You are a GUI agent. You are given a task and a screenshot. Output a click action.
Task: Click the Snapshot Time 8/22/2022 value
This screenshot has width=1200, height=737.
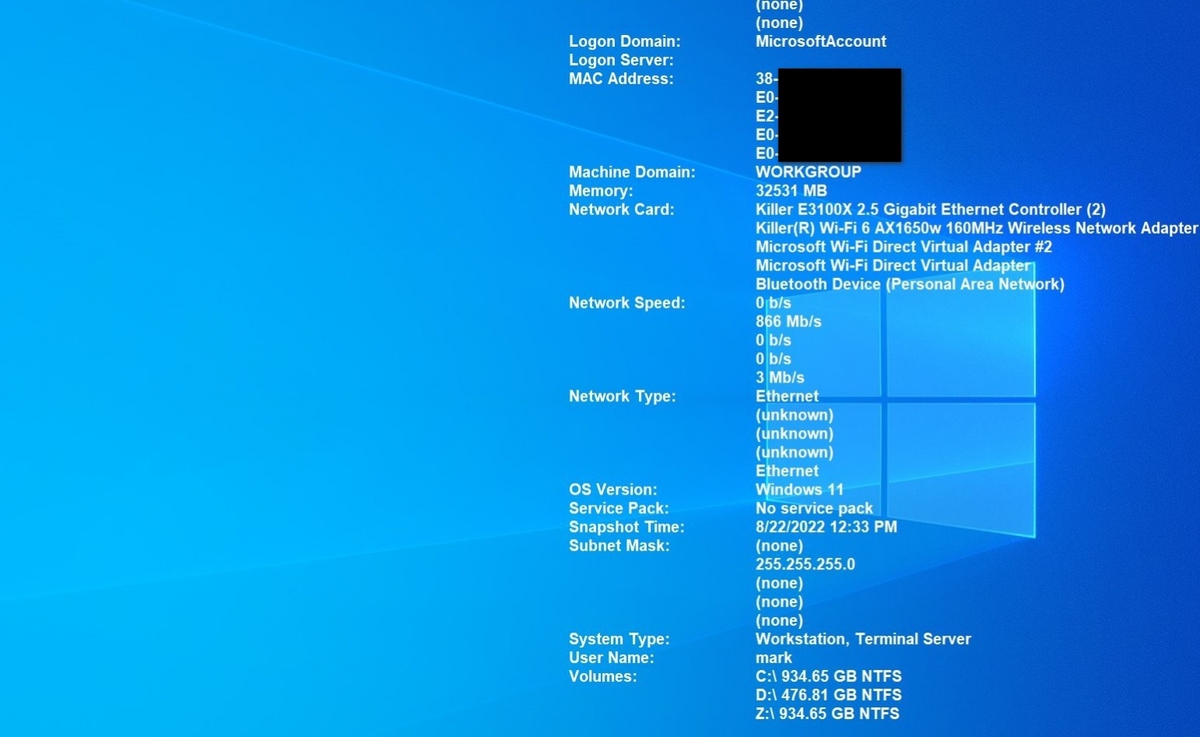tap(825, 527)
